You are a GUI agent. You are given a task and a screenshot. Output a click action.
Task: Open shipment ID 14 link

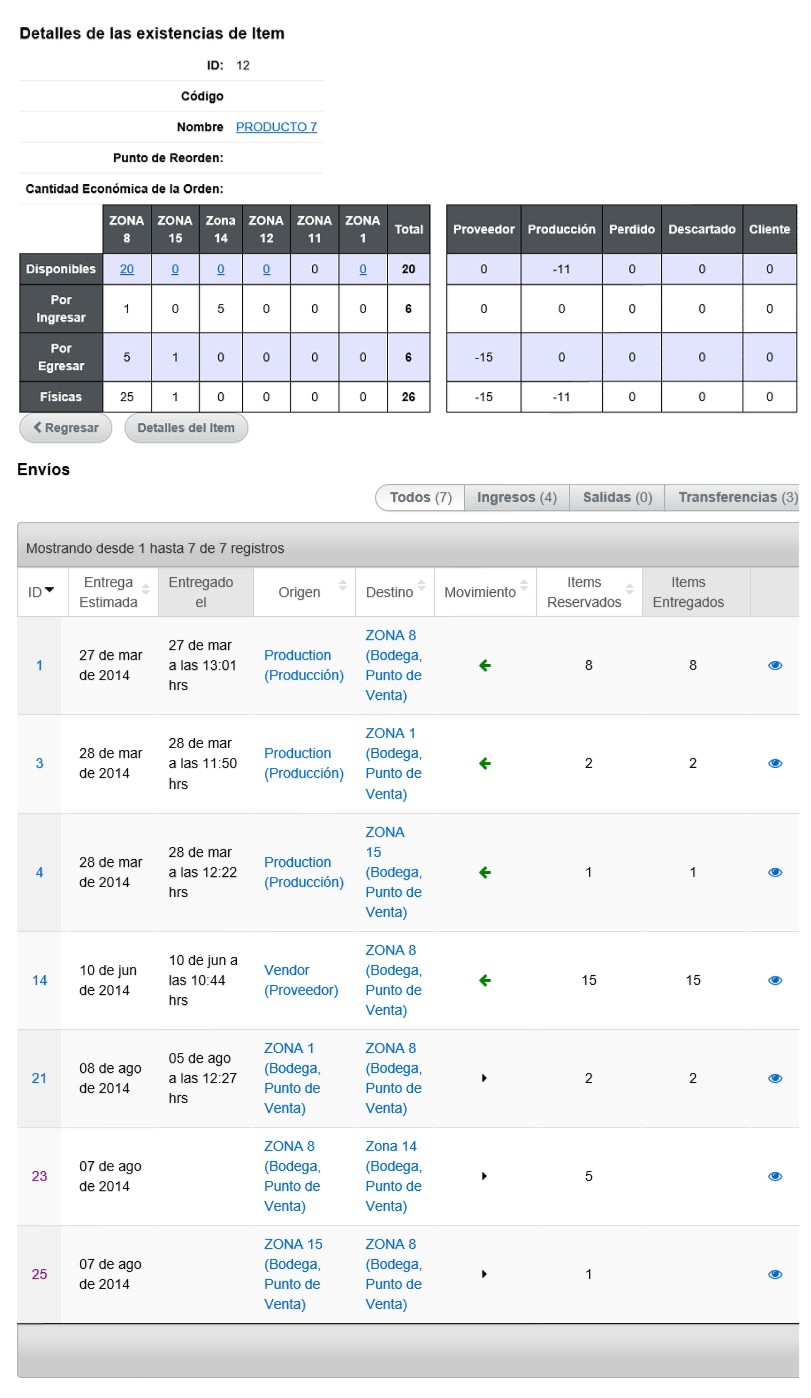pyautogui.click(x=39, y=980)
